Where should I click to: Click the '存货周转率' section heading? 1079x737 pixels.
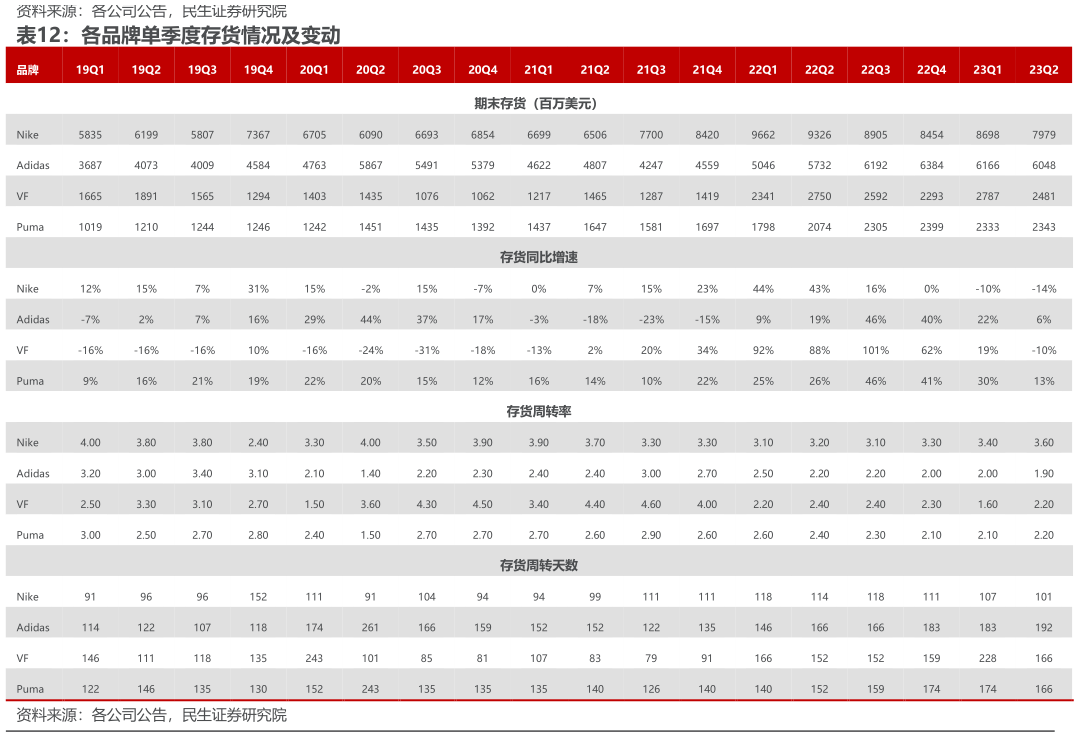[538, 412]
